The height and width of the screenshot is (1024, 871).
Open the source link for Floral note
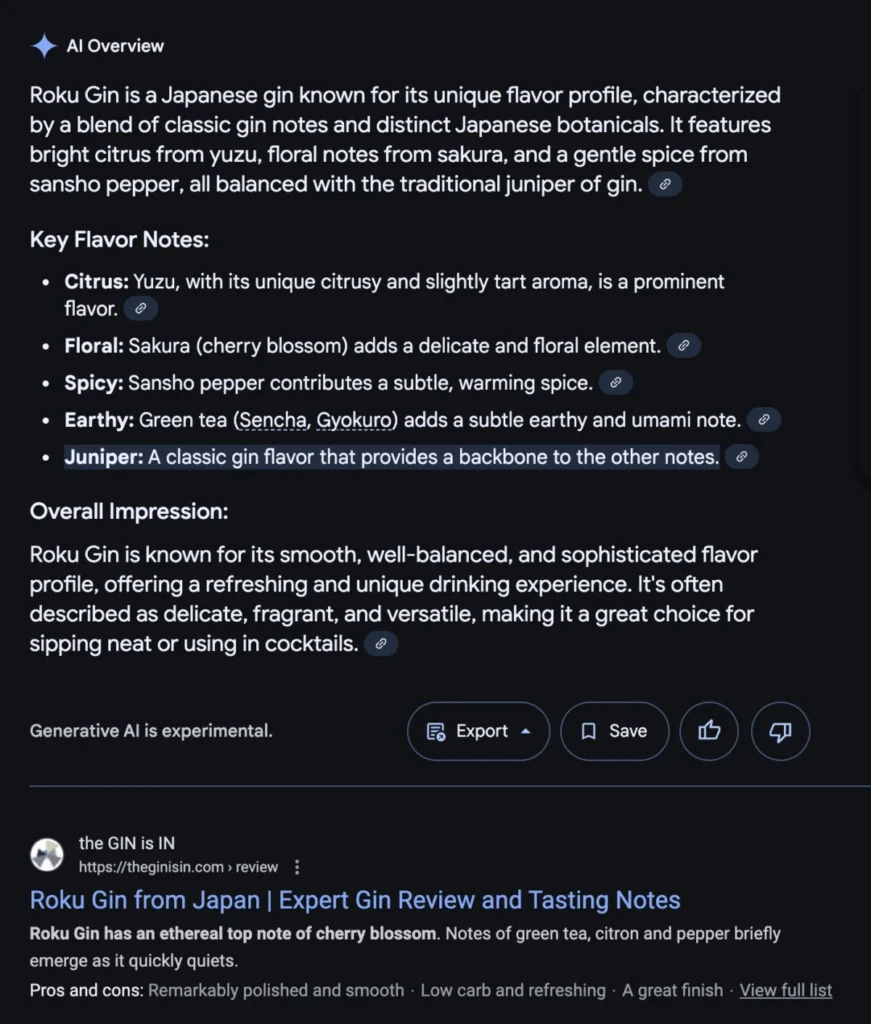tap(684, 346)
